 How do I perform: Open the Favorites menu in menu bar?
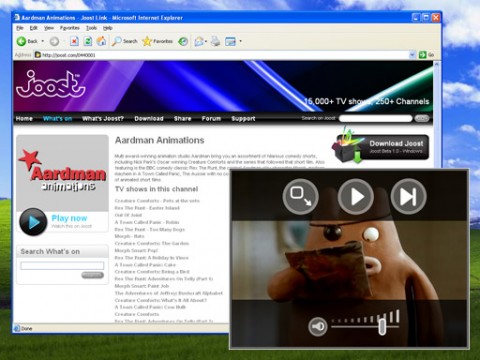pyautogui.click(x=70, y=28)
